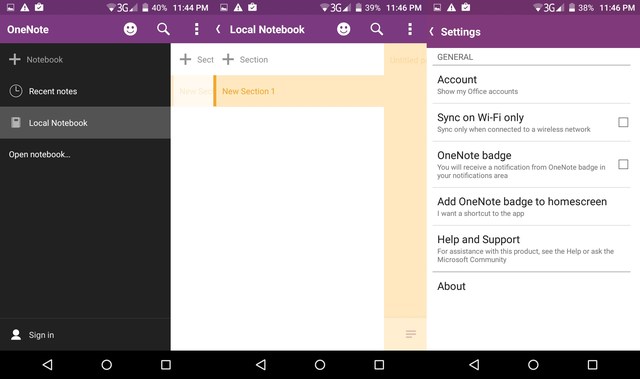This screenshot has height=379, width=640.
Task: Tap the Recent notes clock icon
Action: click(x=16, y=91)
